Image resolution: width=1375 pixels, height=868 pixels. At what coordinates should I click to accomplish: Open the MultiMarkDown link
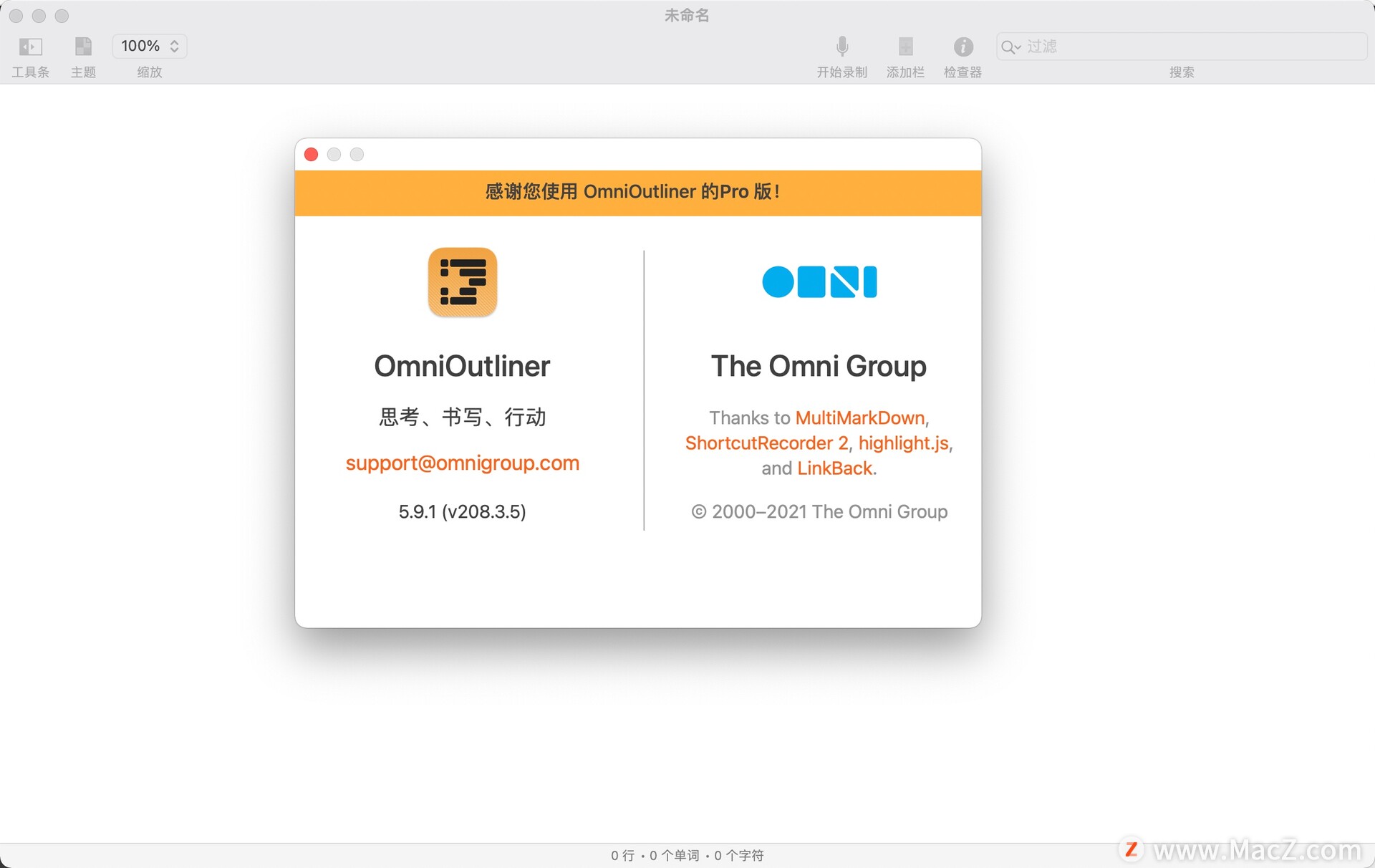(860, 418)
